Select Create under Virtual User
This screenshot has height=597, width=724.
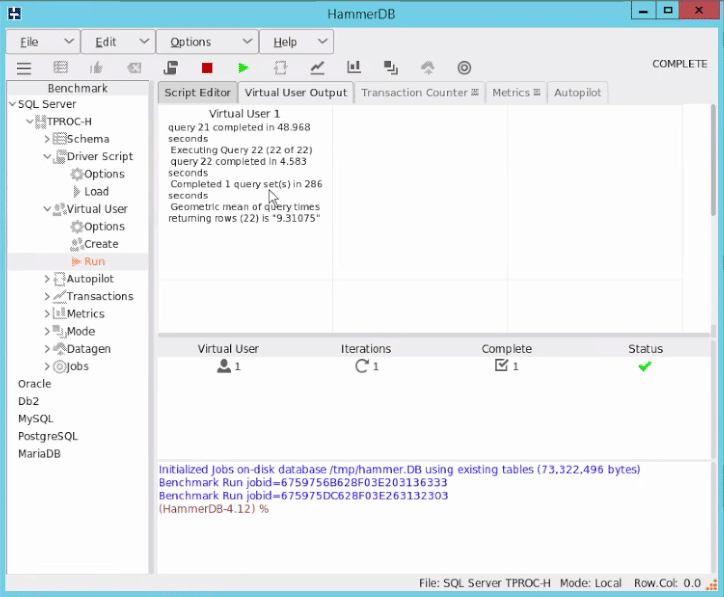(101, 244)
